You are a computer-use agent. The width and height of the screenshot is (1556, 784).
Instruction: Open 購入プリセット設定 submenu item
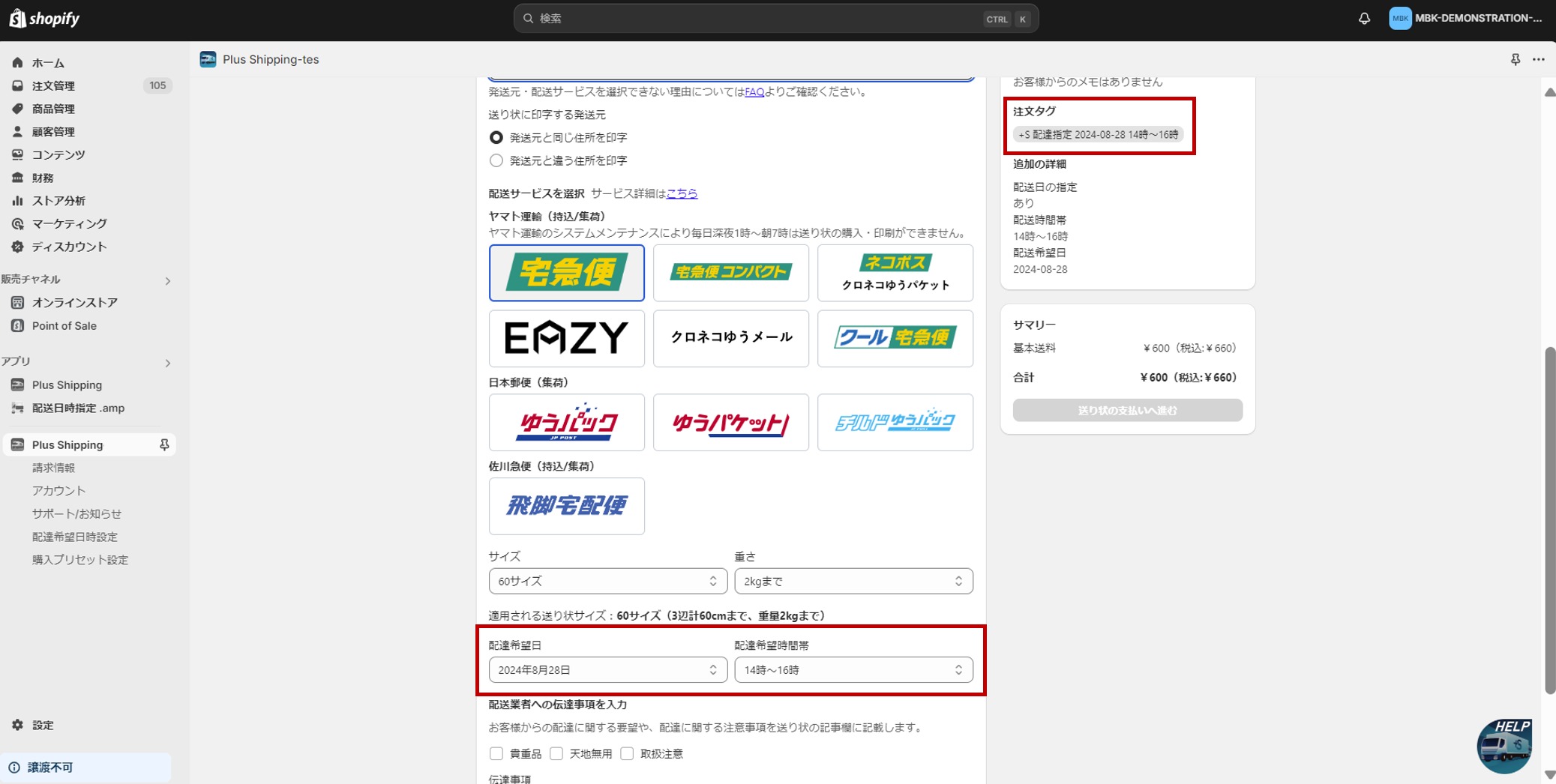[x=80, y=560]
